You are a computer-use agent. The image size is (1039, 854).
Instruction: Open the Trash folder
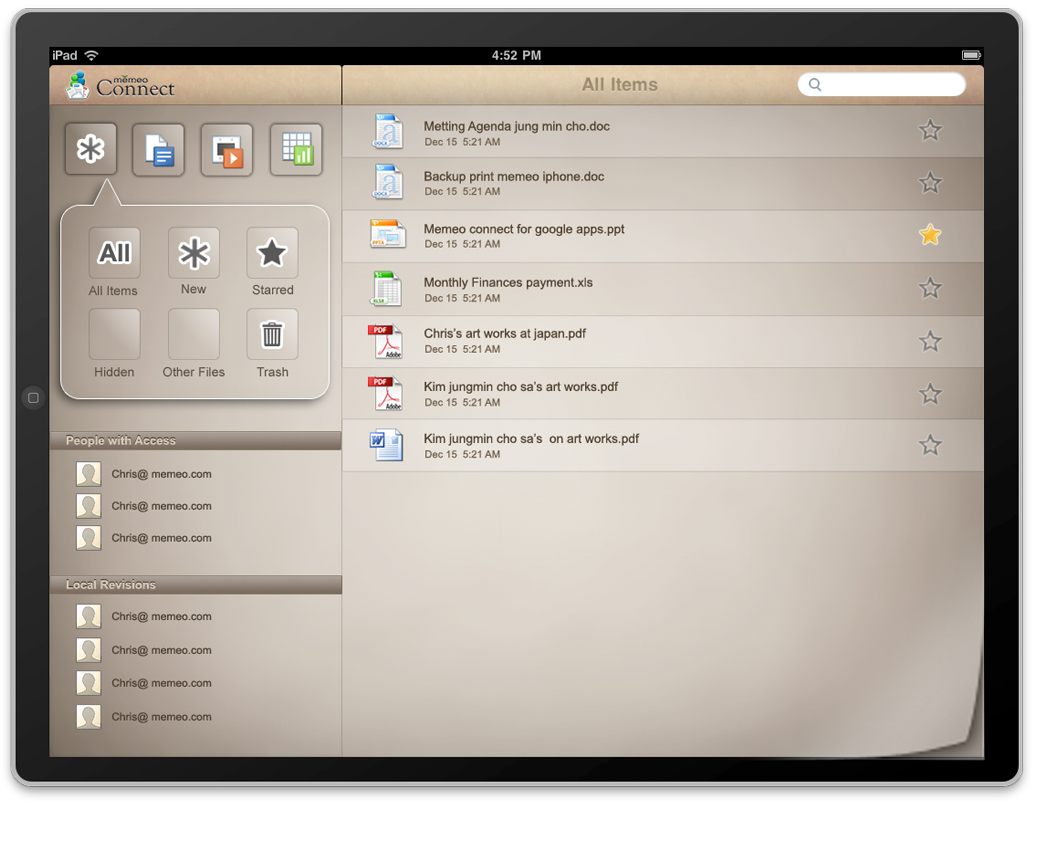pos(272,335)
